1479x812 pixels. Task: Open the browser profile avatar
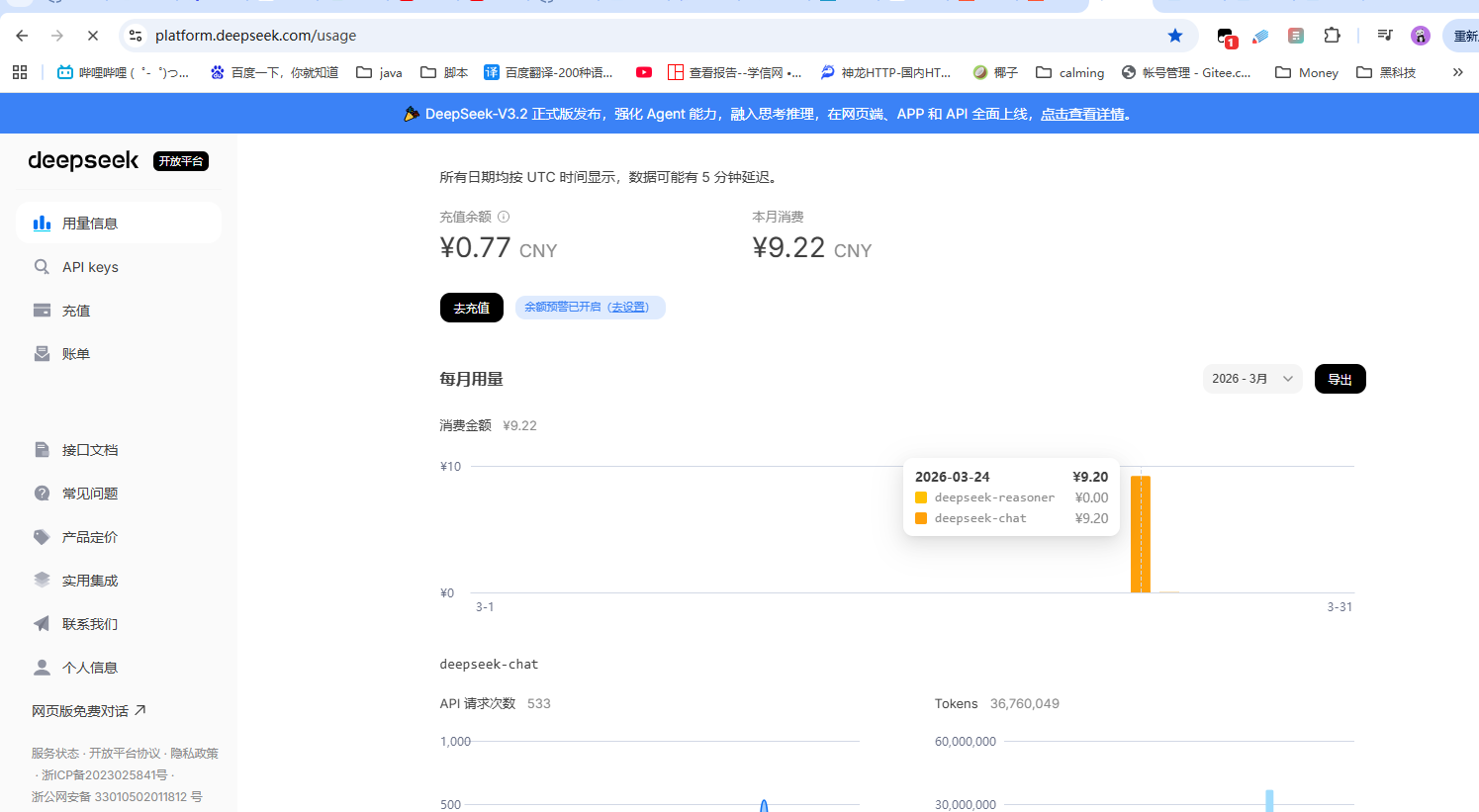1421,36
